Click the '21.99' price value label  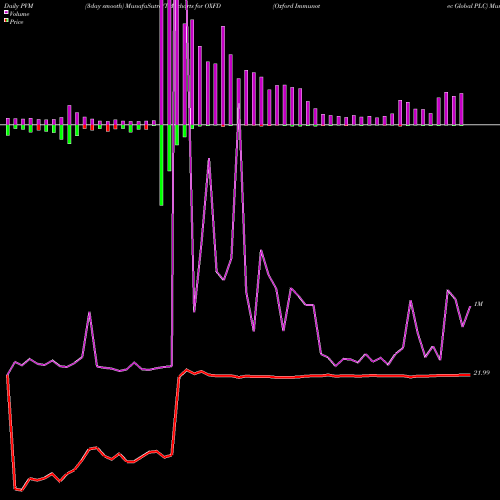(482, 373)
